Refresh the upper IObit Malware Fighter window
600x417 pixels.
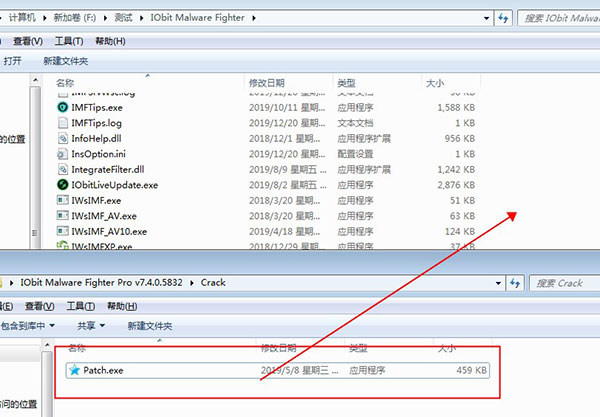(x=504, y=18)
